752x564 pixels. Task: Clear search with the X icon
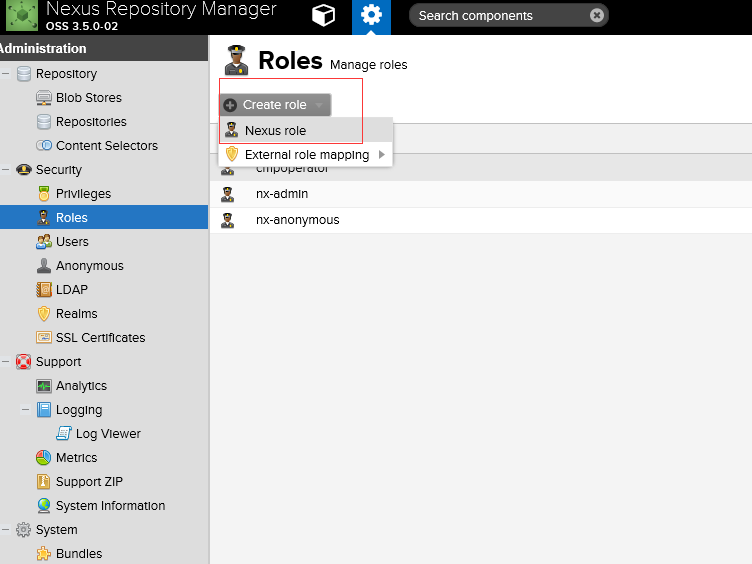(x=597, y=16)
